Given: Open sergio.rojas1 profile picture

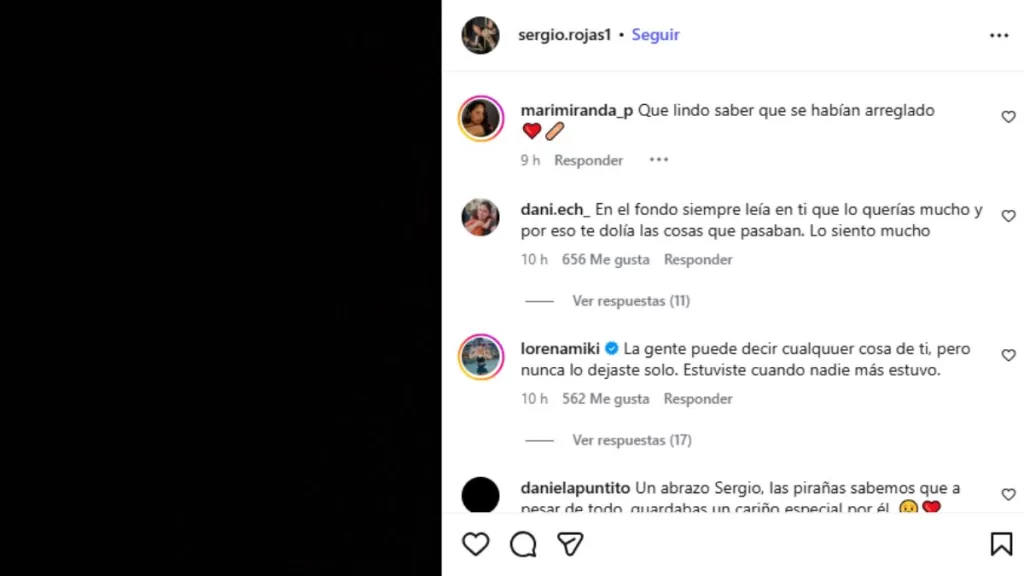Looking at the screenshot, I should pos(481,35).
